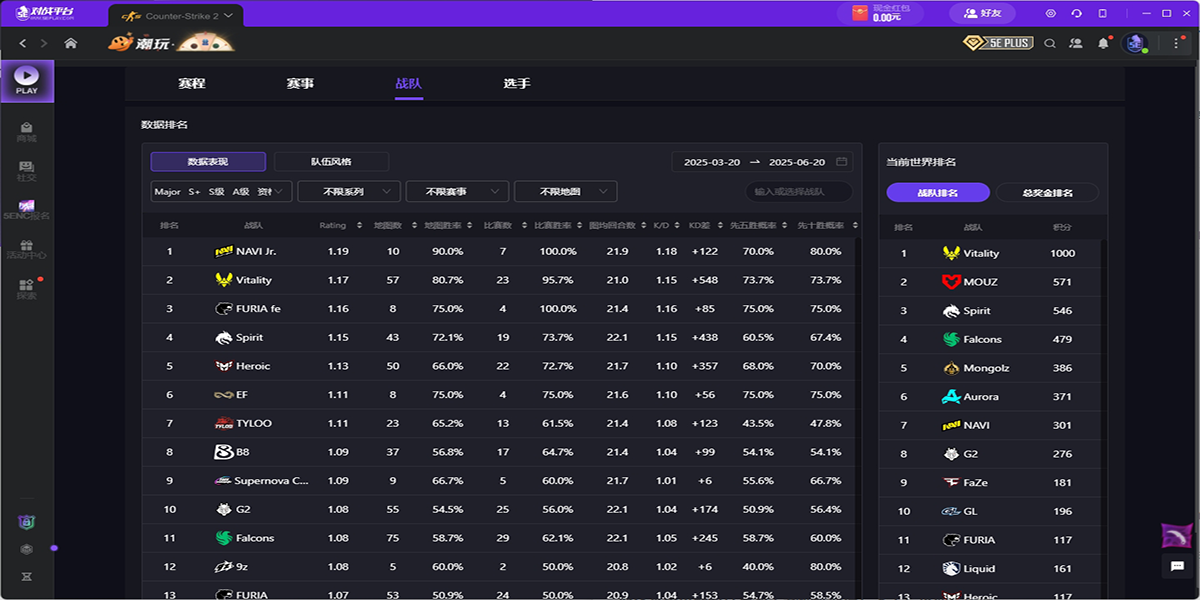This screenshot has height=600, width=1200.
Task: Open the Counter-Strike 2 game dropdown
Action: [x=177, y=15]
